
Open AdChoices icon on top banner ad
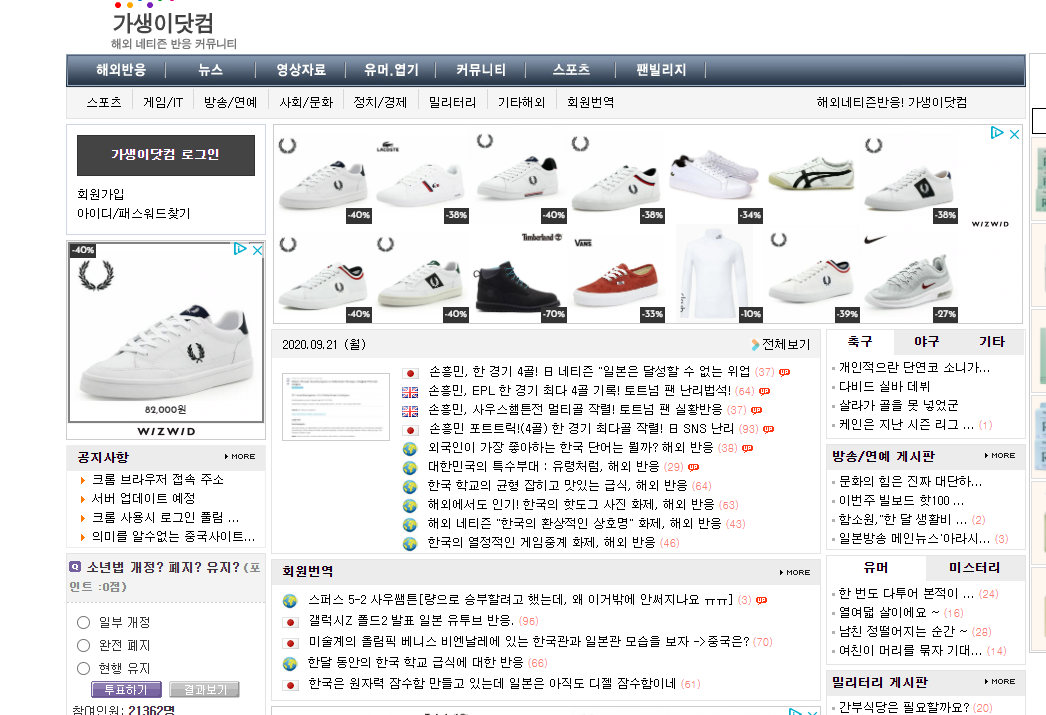point(997,133)
